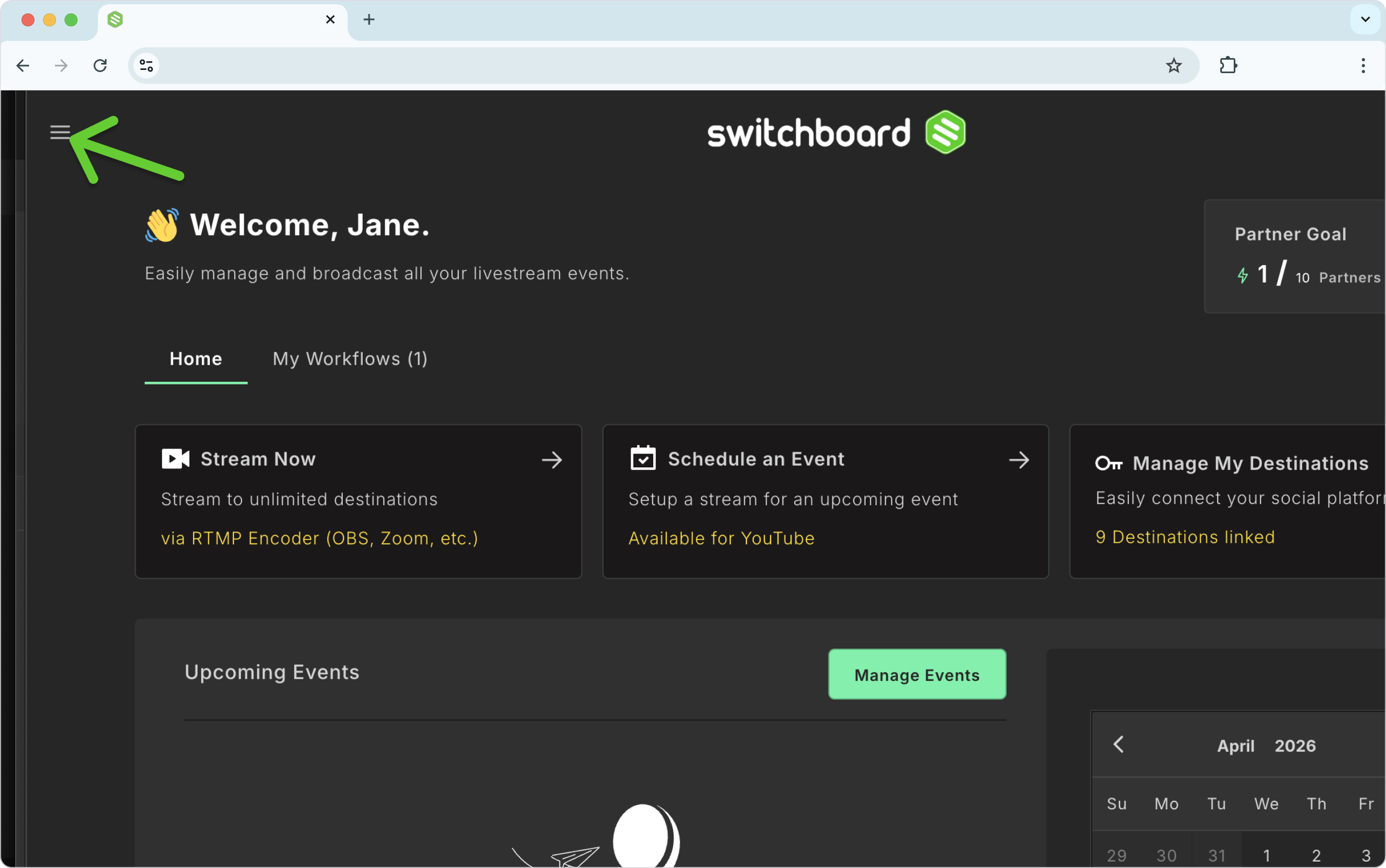Click the Manage My Destinations key icon

1108,463
